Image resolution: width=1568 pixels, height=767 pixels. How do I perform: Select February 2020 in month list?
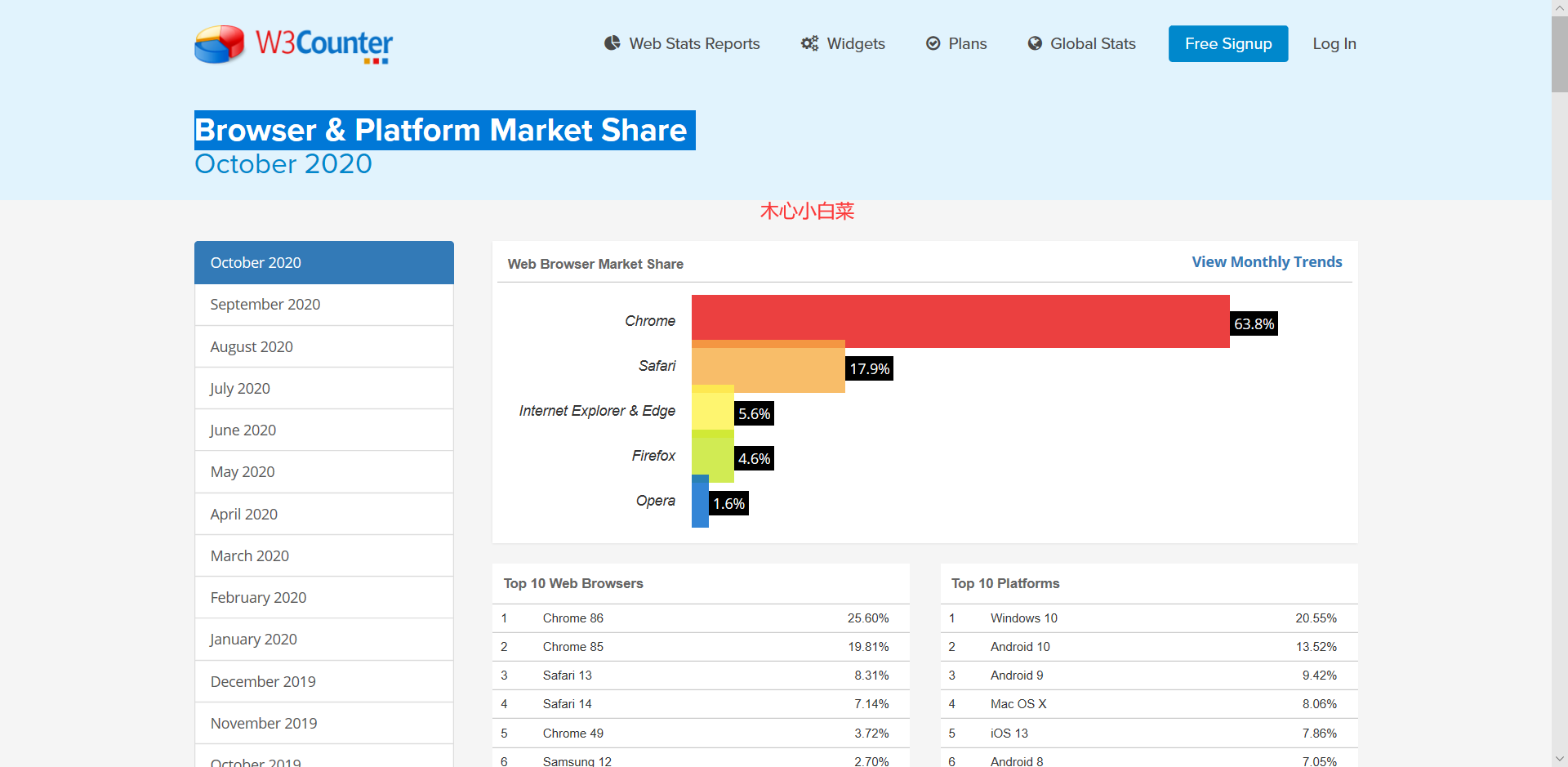(324, 597)
